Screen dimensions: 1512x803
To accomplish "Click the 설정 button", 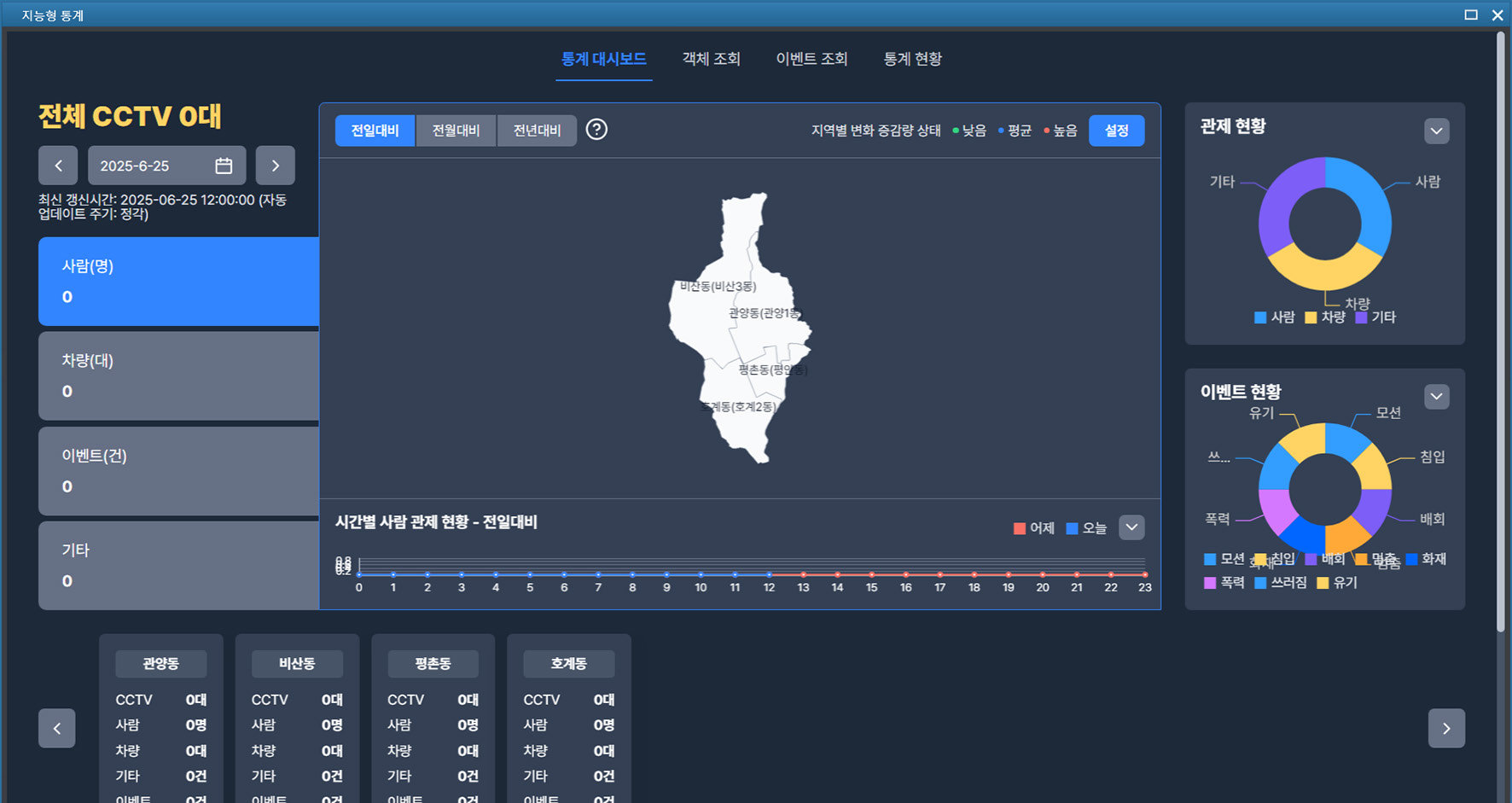I will [x=1117, y=131].
